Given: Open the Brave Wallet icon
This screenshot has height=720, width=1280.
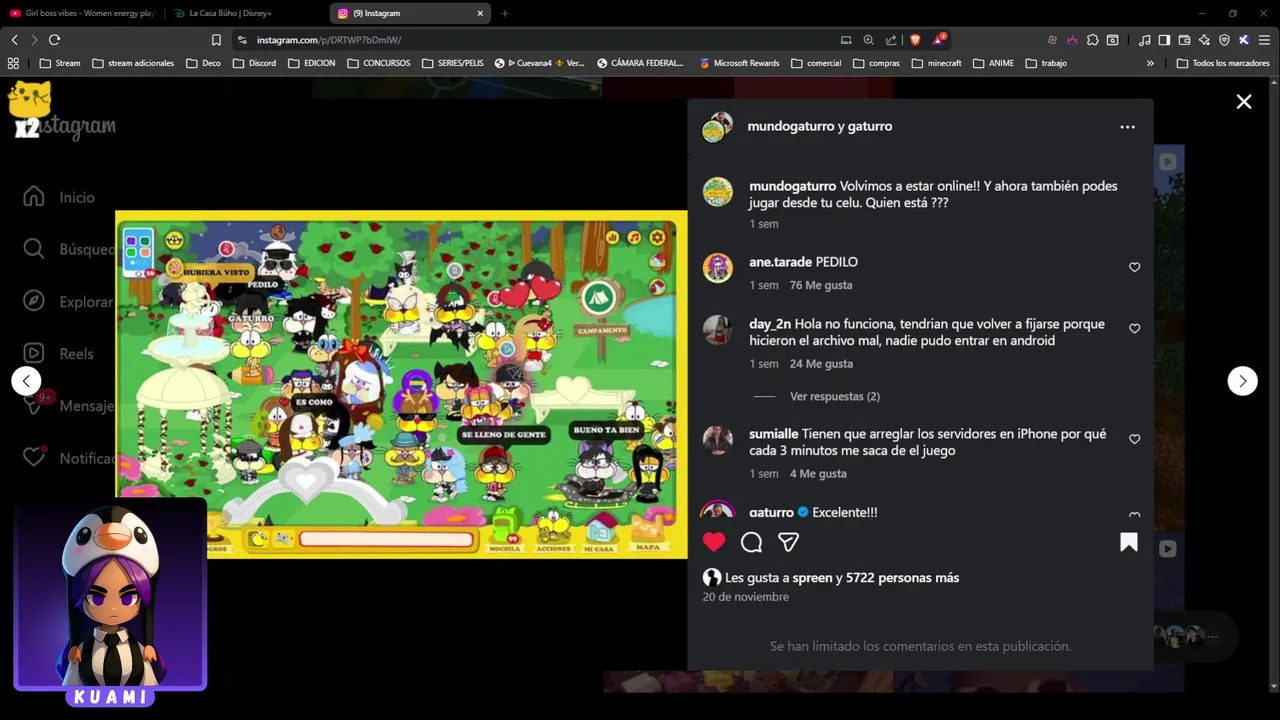Looking at the screenshot, I should tap(1184, 40).
